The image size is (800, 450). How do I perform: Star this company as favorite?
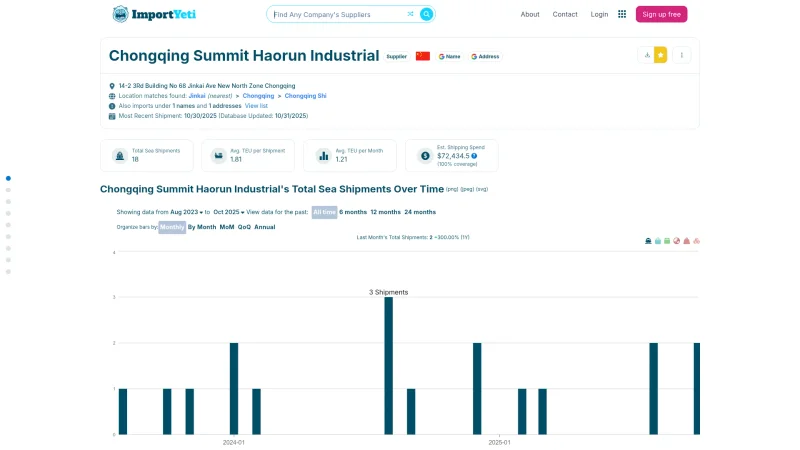point(660,55)
